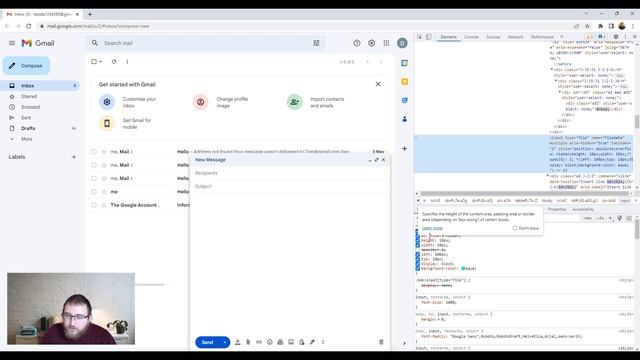
Task: Switch to DevTools Sources tab
Action: [x=493, y=37]
